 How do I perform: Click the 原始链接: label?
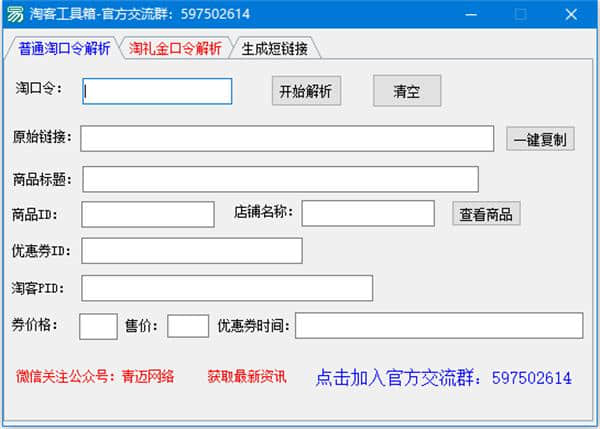[x=42, y=137]
